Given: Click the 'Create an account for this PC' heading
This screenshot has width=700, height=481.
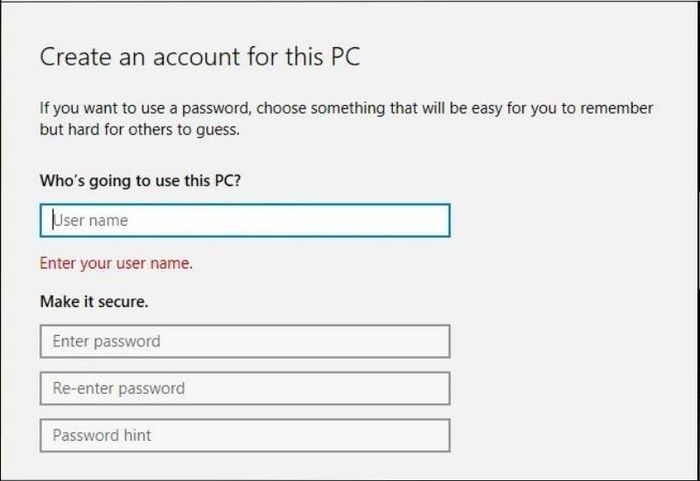Looking at the screenshot, I should 200,57.
